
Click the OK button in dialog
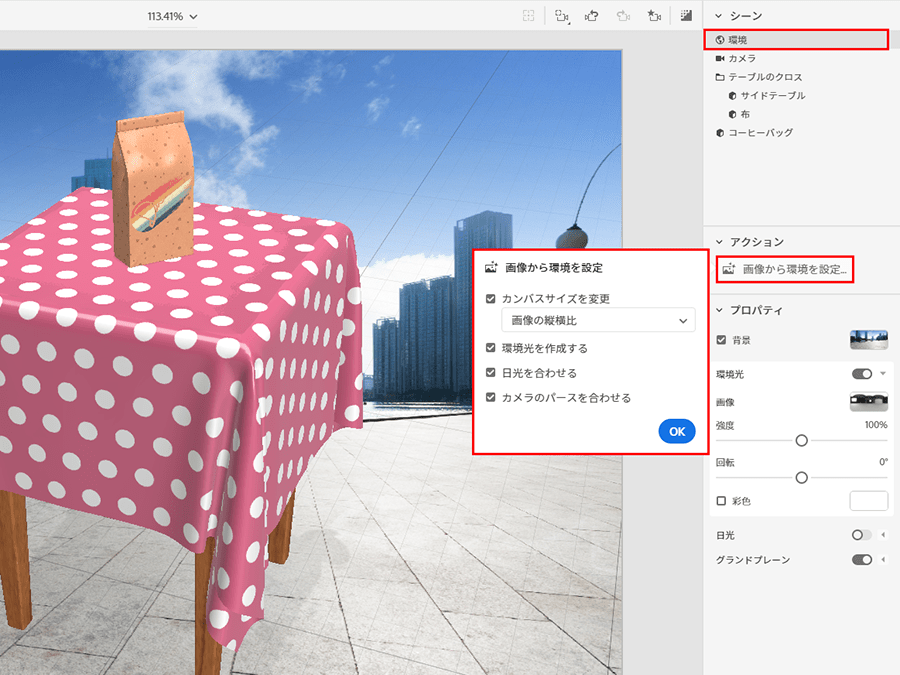pyautogui.click(x=677, y=432)
